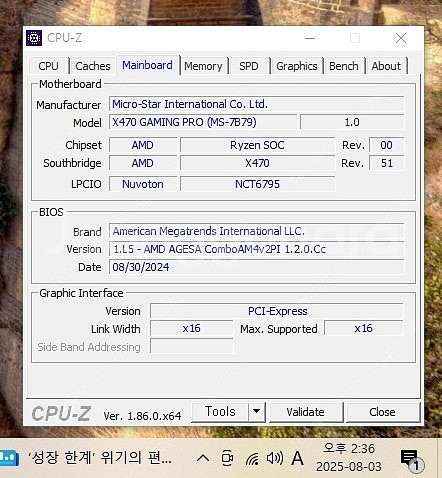The image size is (442, 478).
Task: Click the Link Width x16 field
Action: point(192,328)
